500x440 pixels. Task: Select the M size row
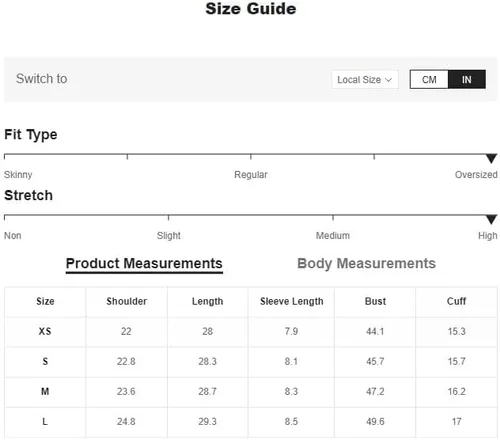(251, 392)
